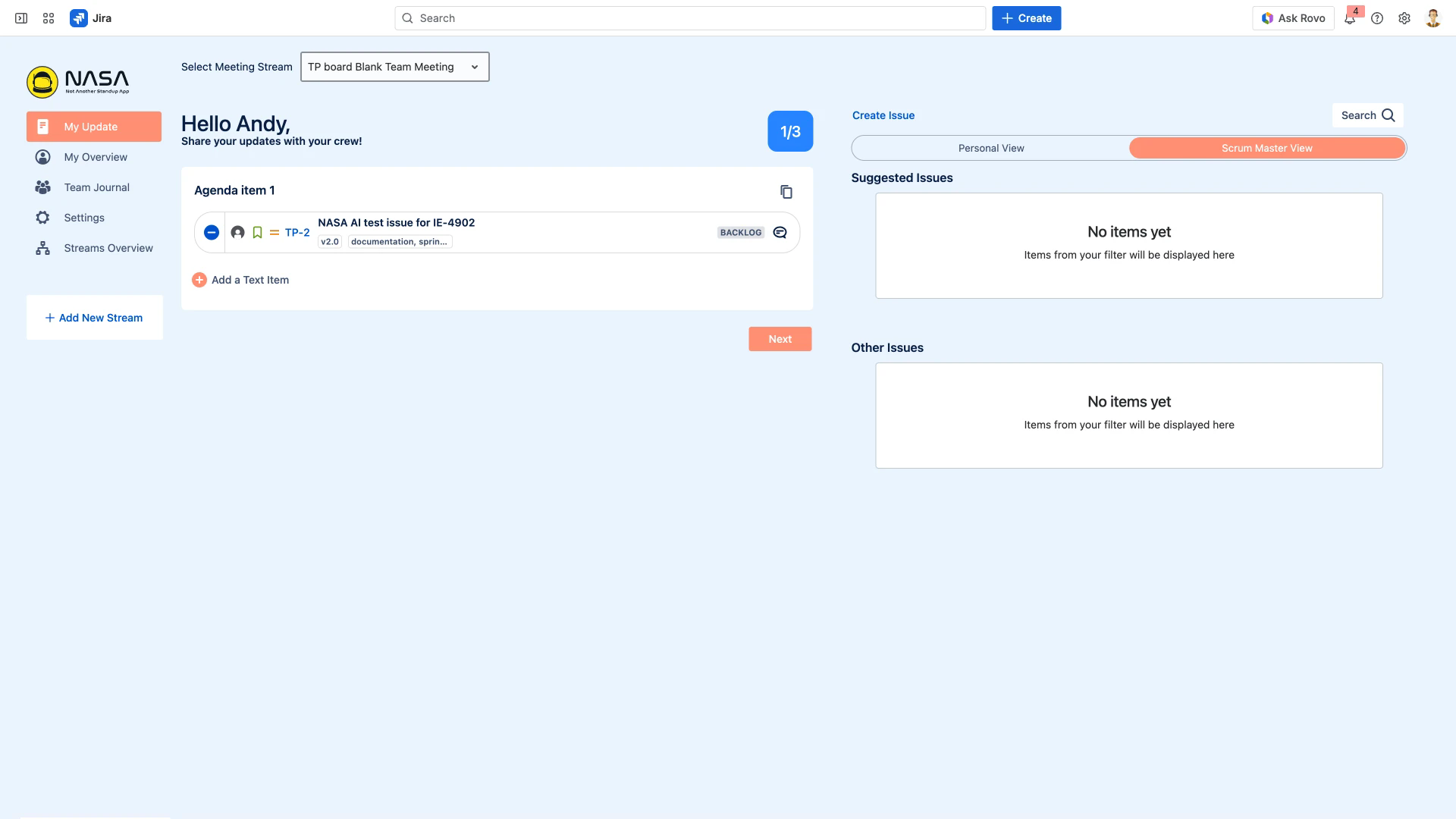
Task: Open the comment icon on TP-2 issue
Action: click(780, 233)
